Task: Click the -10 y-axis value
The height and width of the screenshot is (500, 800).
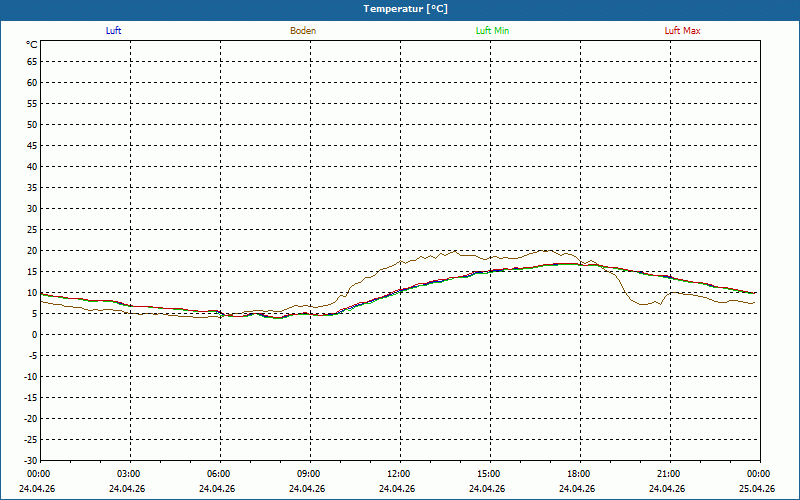Action: [x=31, y=377]
